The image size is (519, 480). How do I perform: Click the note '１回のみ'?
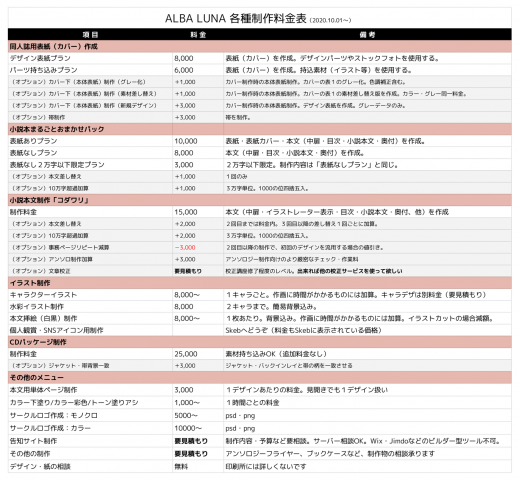click(237, 177)
